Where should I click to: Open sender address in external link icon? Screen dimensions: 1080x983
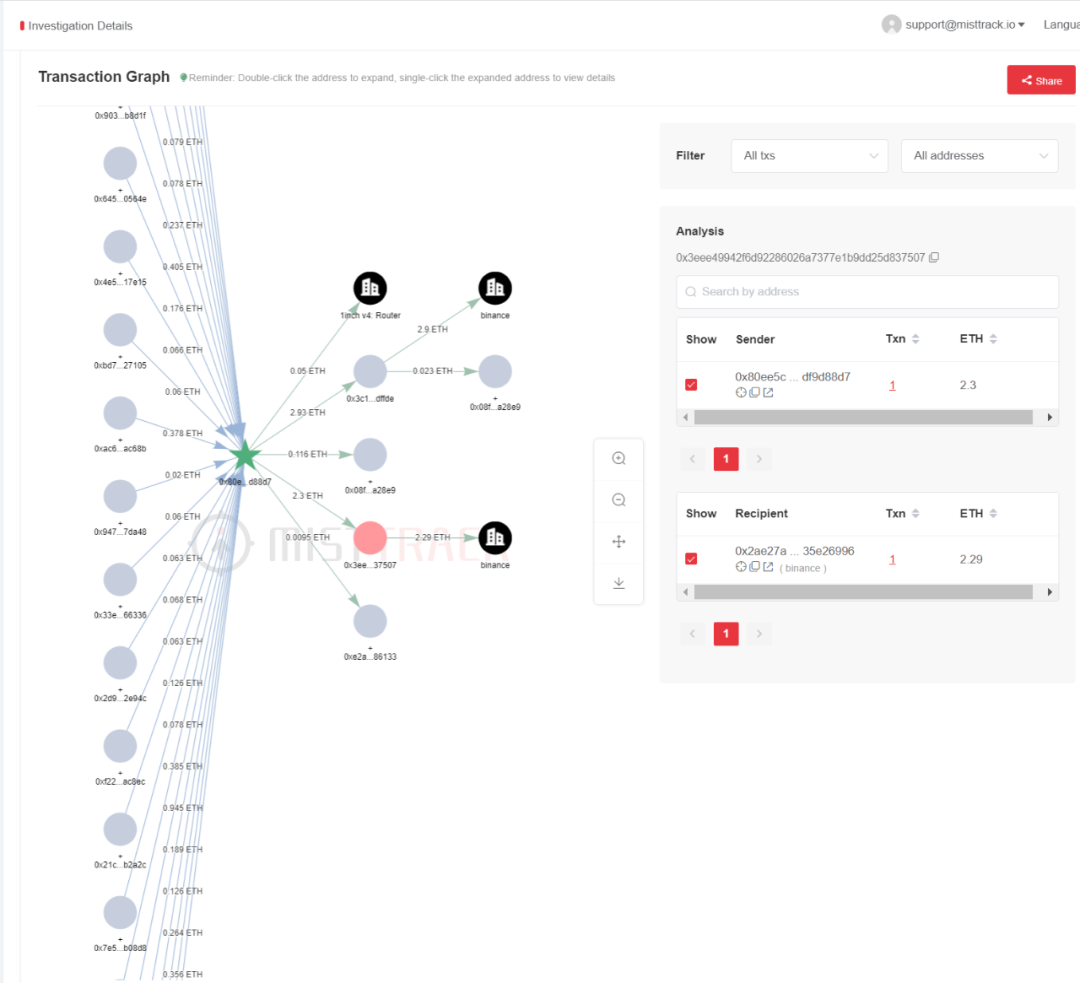tap(768, 393)
